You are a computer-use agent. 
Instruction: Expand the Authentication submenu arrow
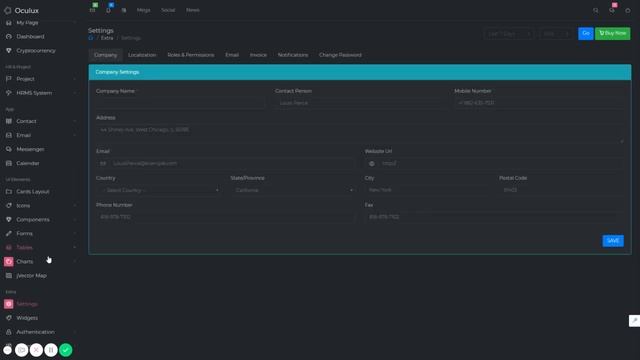tap(75, 332)
